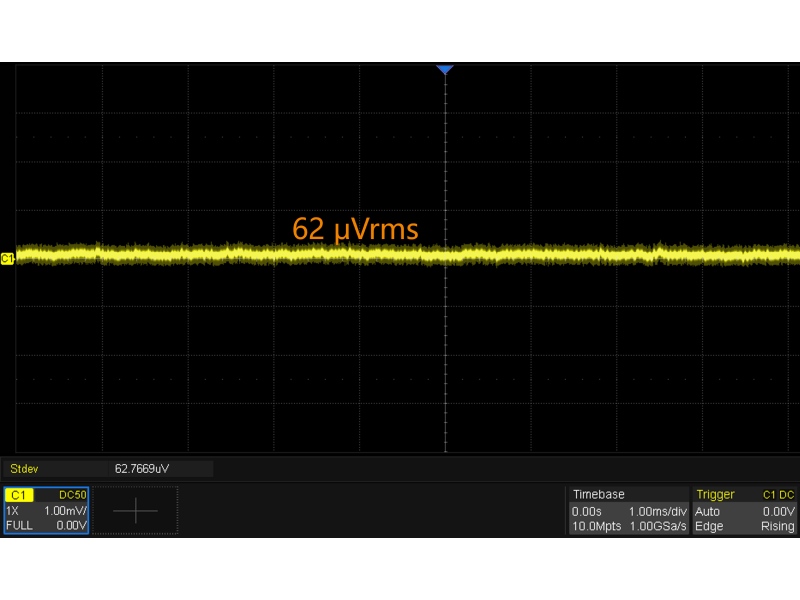Open the Stdev measurement label

coord(22,468)
